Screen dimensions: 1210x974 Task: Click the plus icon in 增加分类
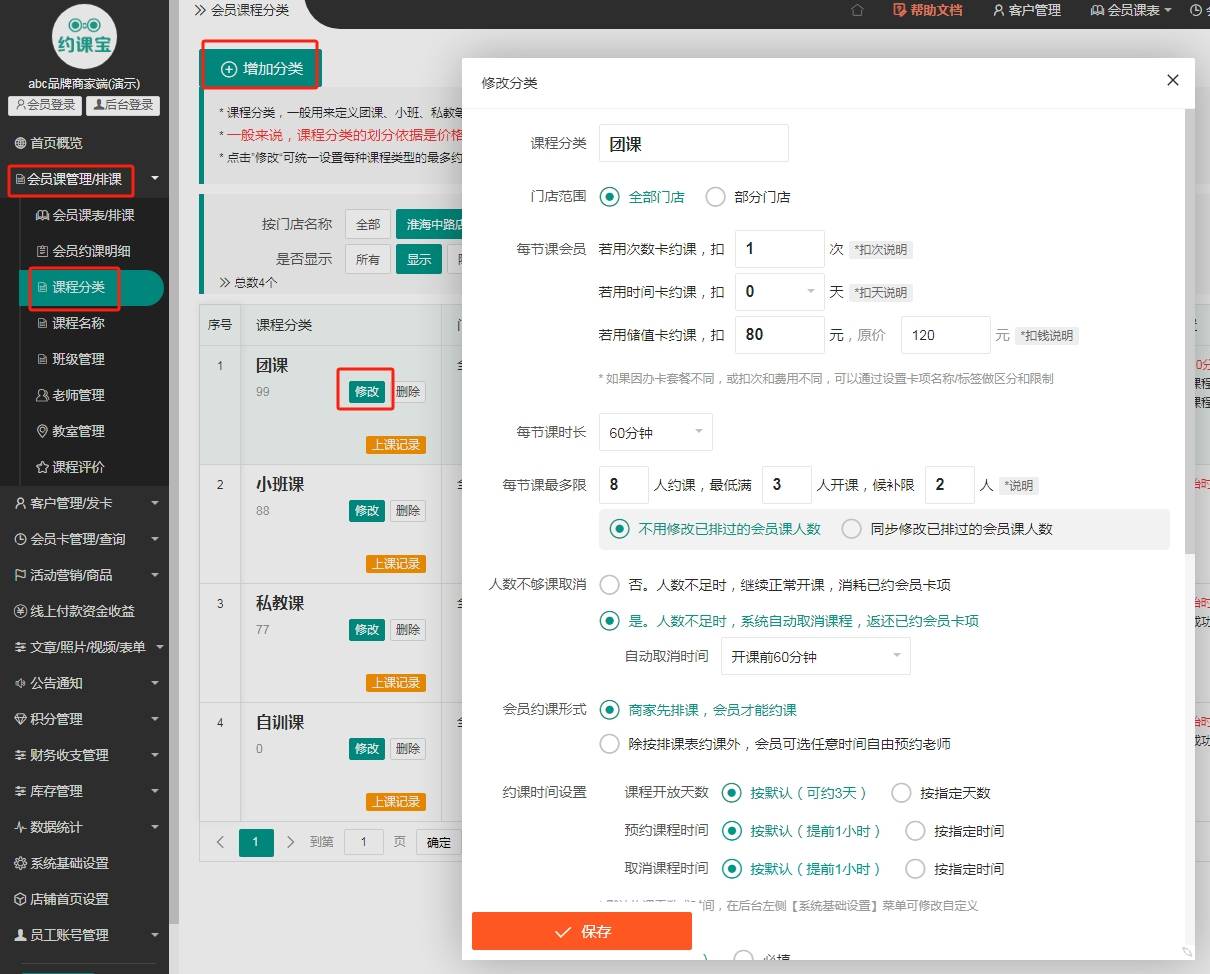[229, 69]
